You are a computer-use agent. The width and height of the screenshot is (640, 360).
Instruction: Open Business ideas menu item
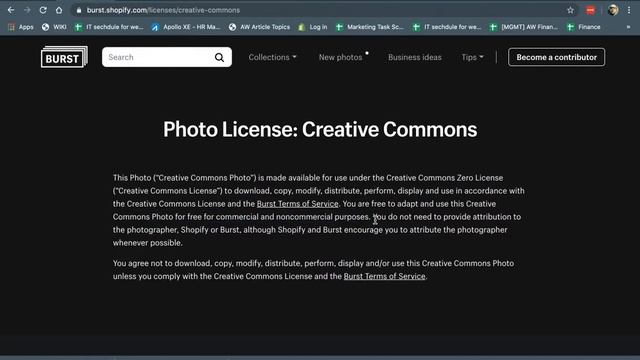pos(415,57)
